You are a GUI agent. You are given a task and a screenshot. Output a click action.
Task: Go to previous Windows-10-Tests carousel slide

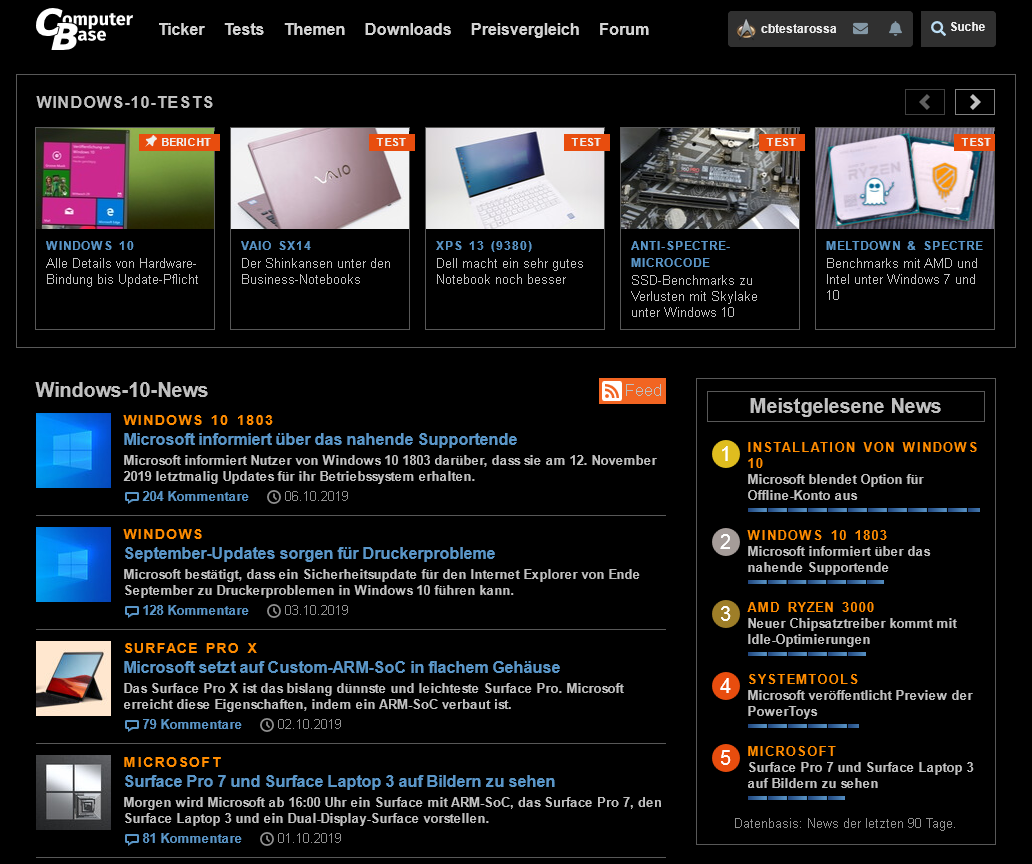pos(925,102)
